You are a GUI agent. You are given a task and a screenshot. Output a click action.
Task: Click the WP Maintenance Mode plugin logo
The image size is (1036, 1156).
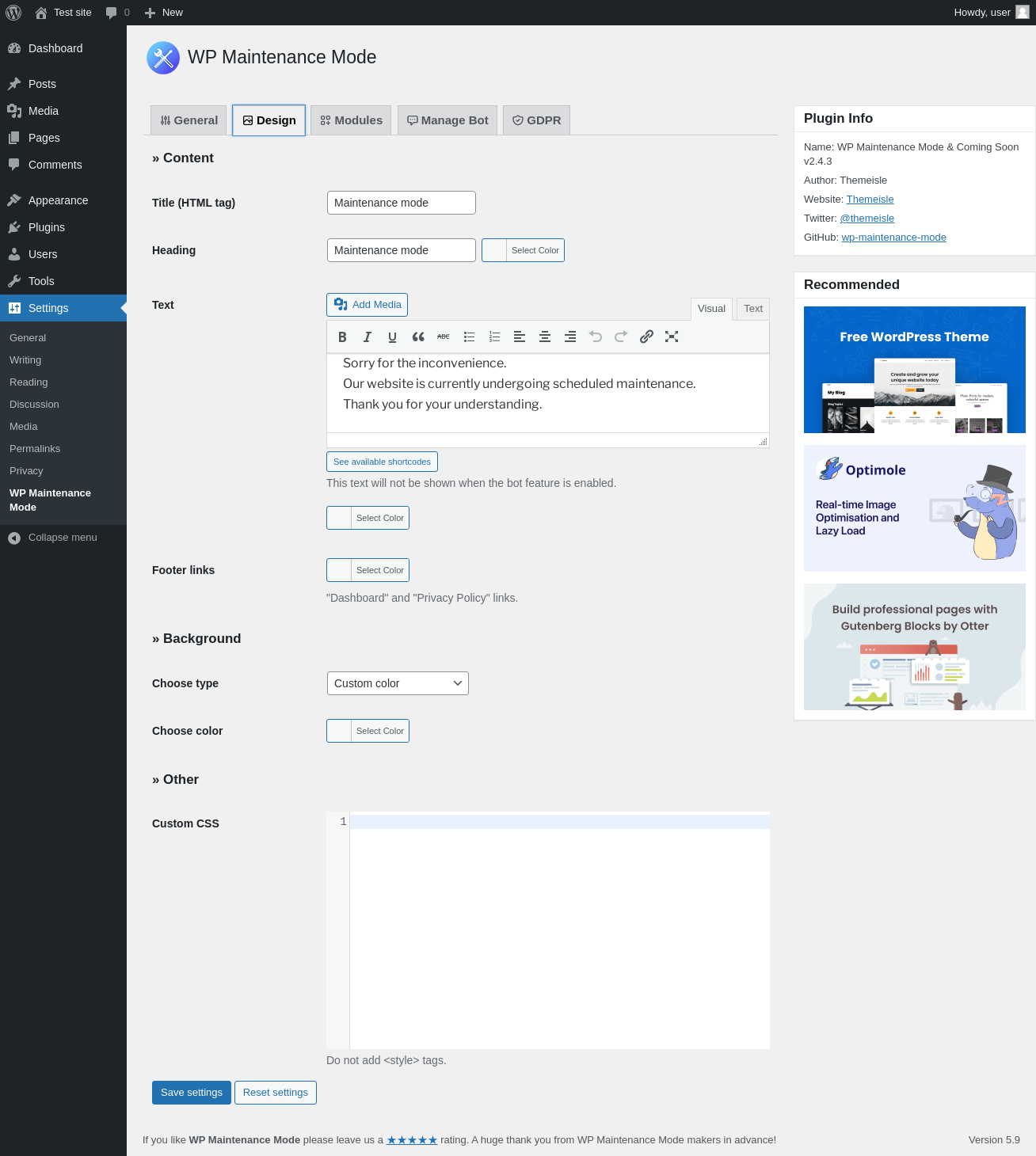pos(163,58)
